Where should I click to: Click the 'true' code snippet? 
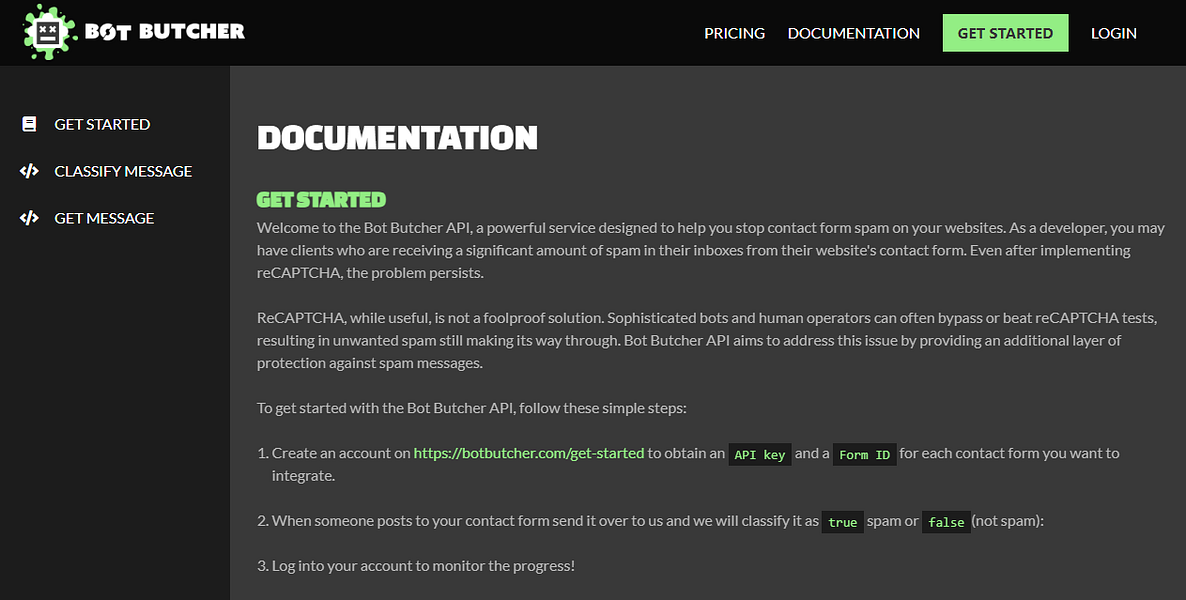[x=843, y=522]
